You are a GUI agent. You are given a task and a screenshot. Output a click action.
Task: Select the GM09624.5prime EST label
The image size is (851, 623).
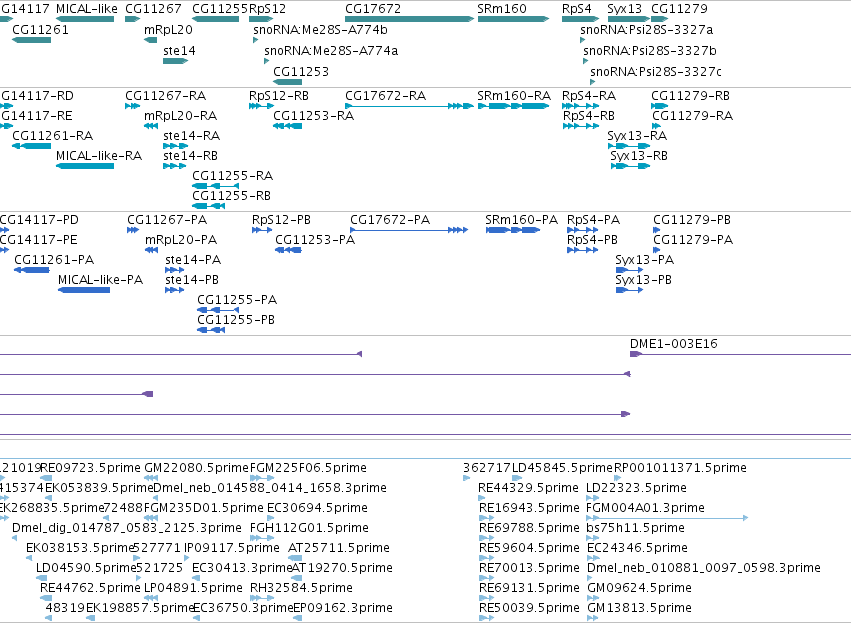639,588
